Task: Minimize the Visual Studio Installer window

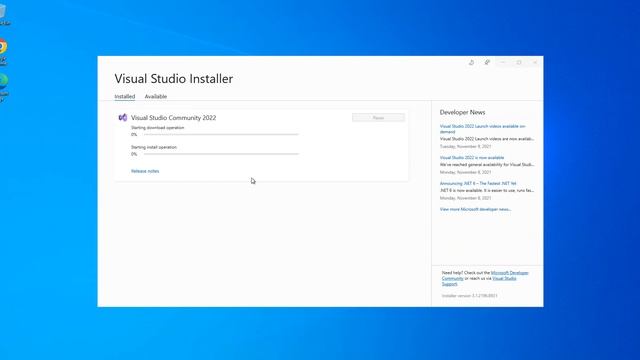Action: pyautogui.click(x=503, y=62)
